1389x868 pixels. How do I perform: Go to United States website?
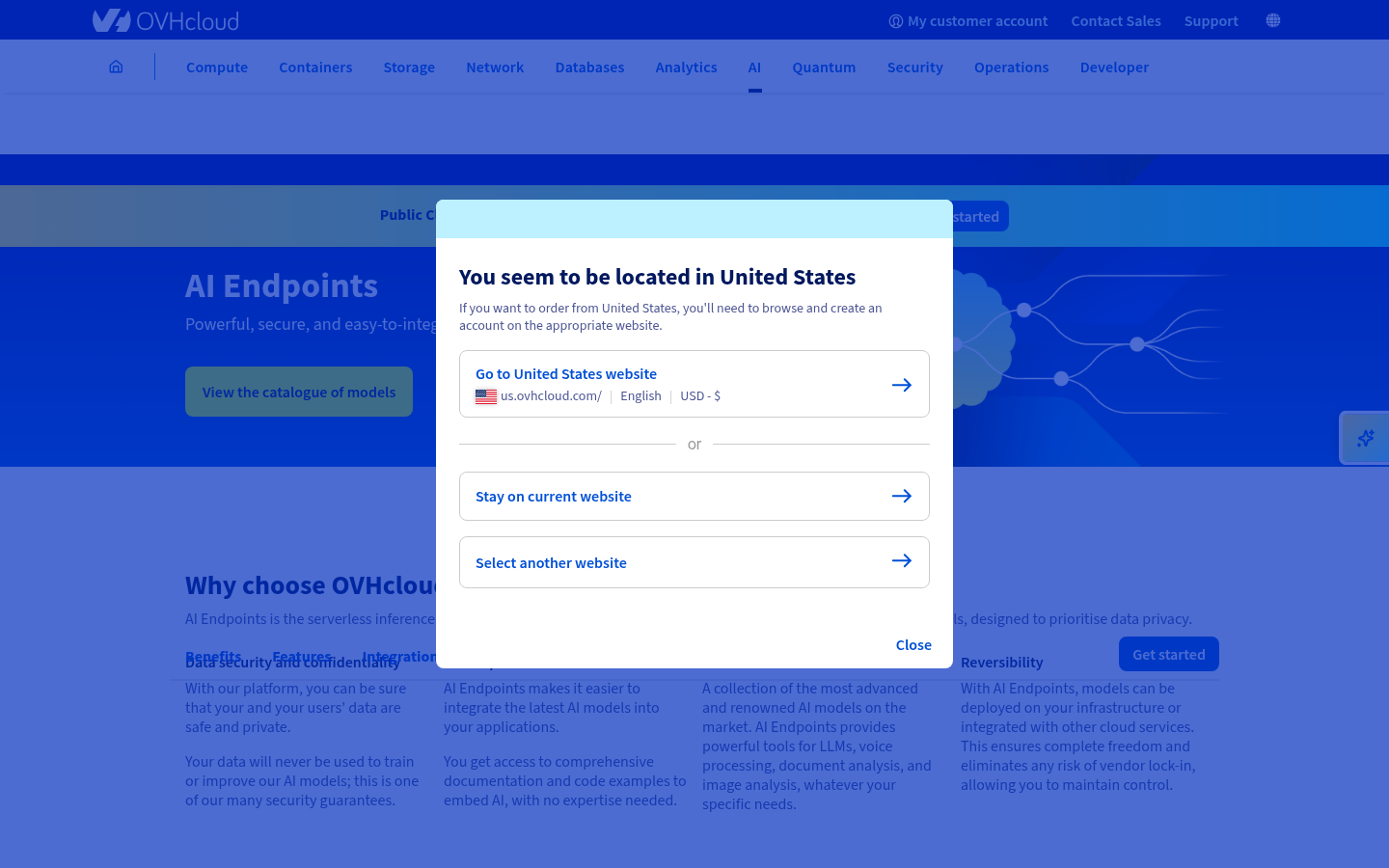point(694,384)
